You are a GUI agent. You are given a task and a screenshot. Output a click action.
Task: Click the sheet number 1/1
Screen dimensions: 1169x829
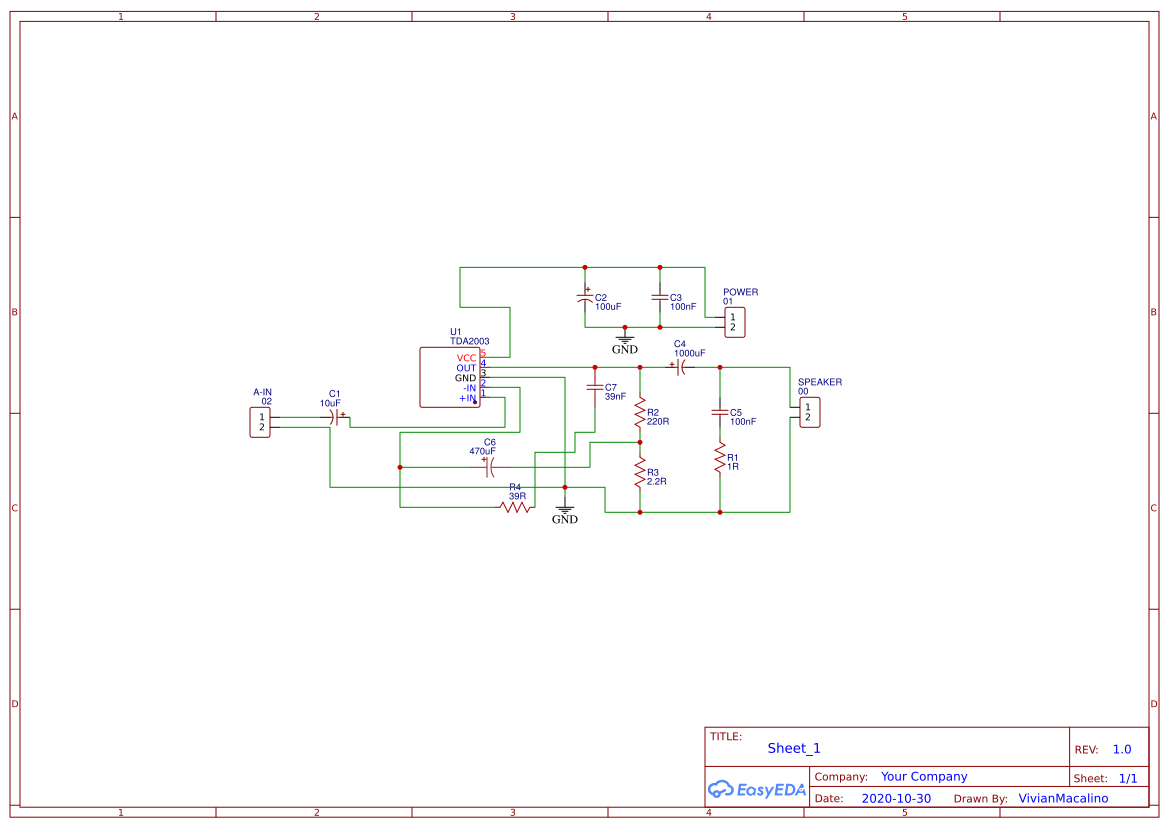coord(1128,778)
